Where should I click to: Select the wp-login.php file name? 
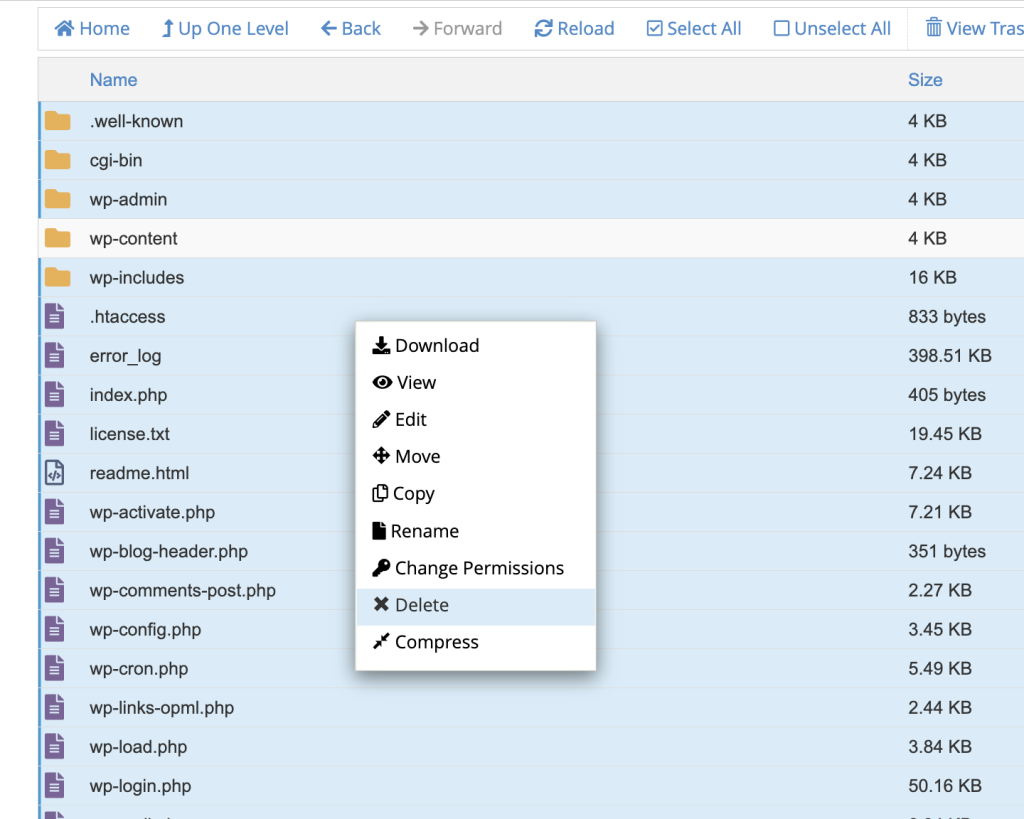[x=140, y=786]
